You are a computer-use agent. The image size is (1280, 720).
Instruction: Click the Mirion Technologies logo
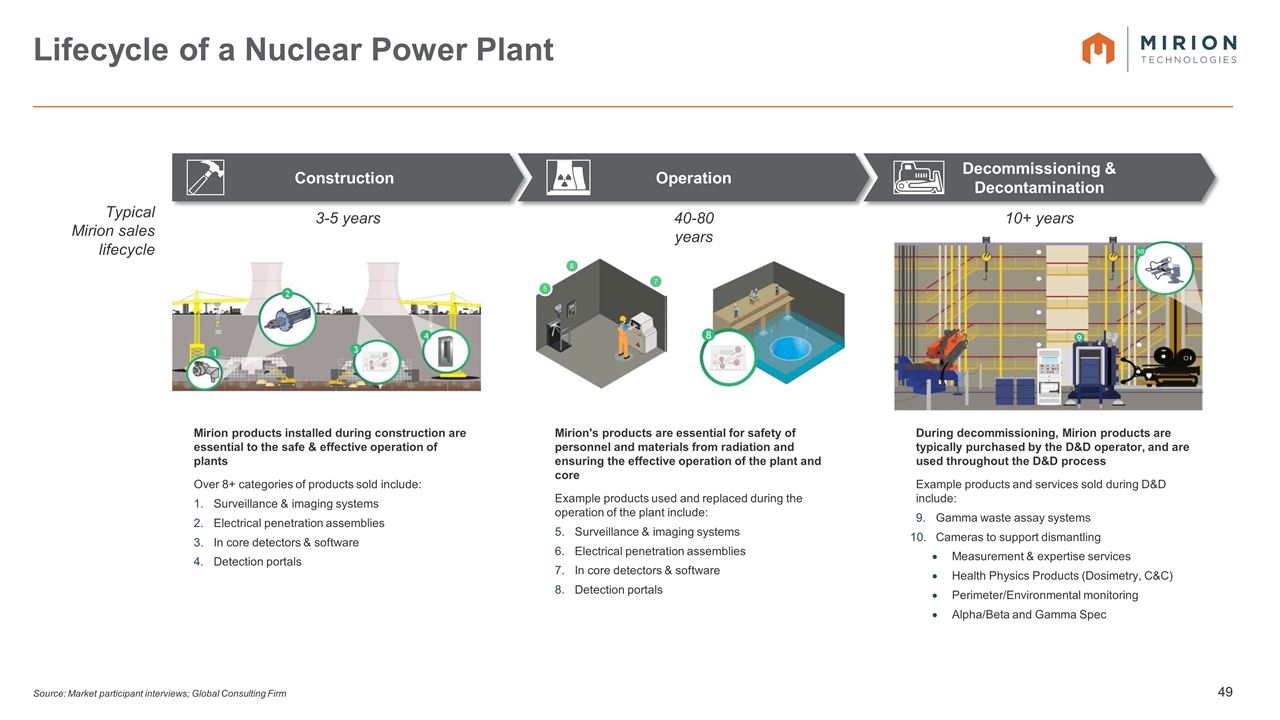point(1159,48)
